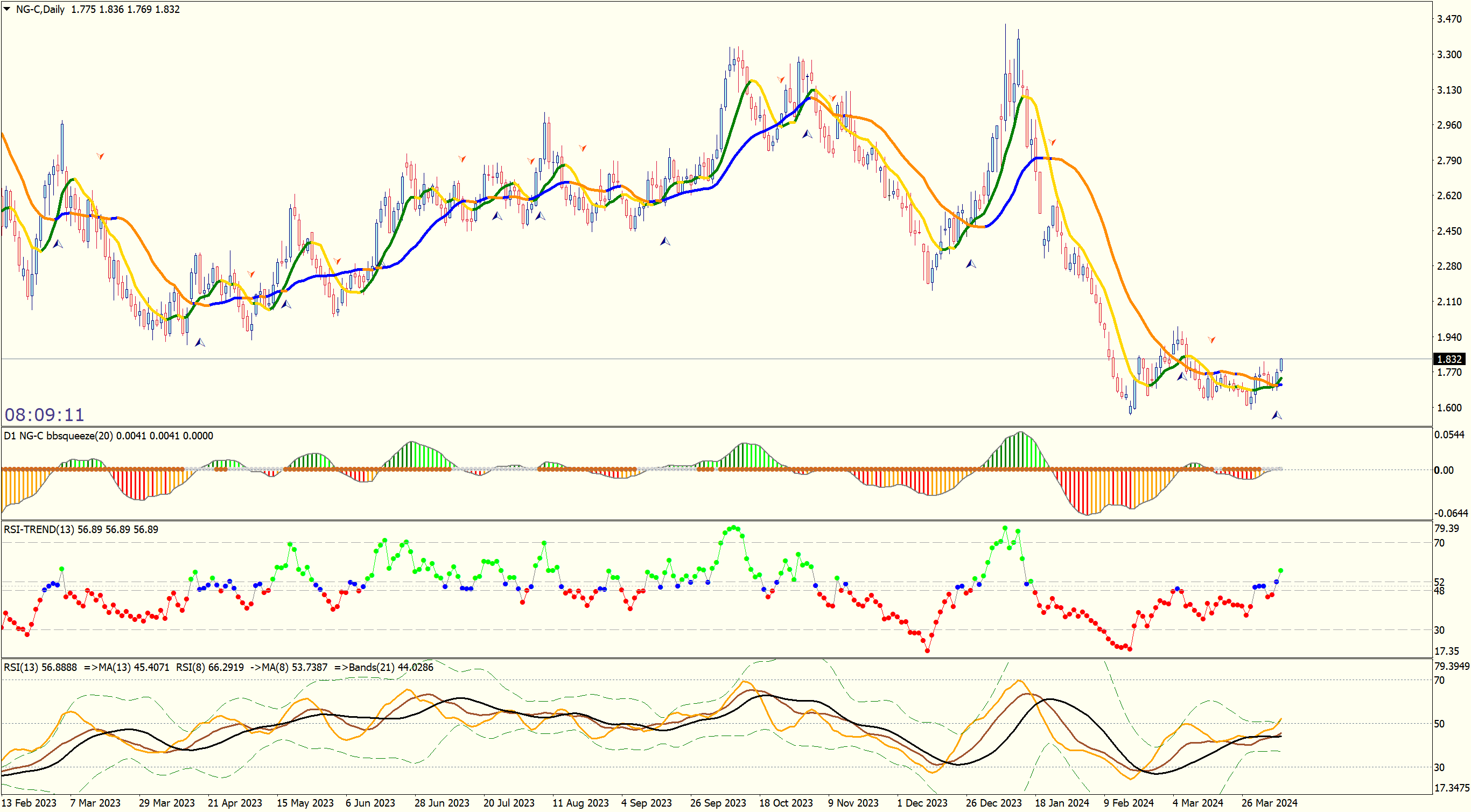Screen dimensions: 1471x812
Task: Click the last green RSI-TREND dot
Action: (x=1281, y=570)
